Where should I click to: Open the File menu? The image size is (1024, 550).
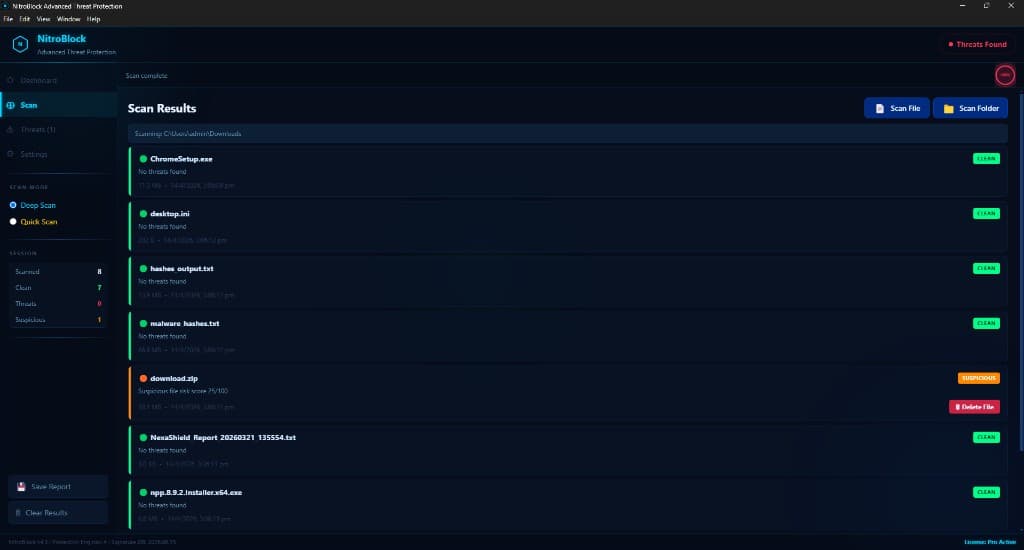coord(8,19)
